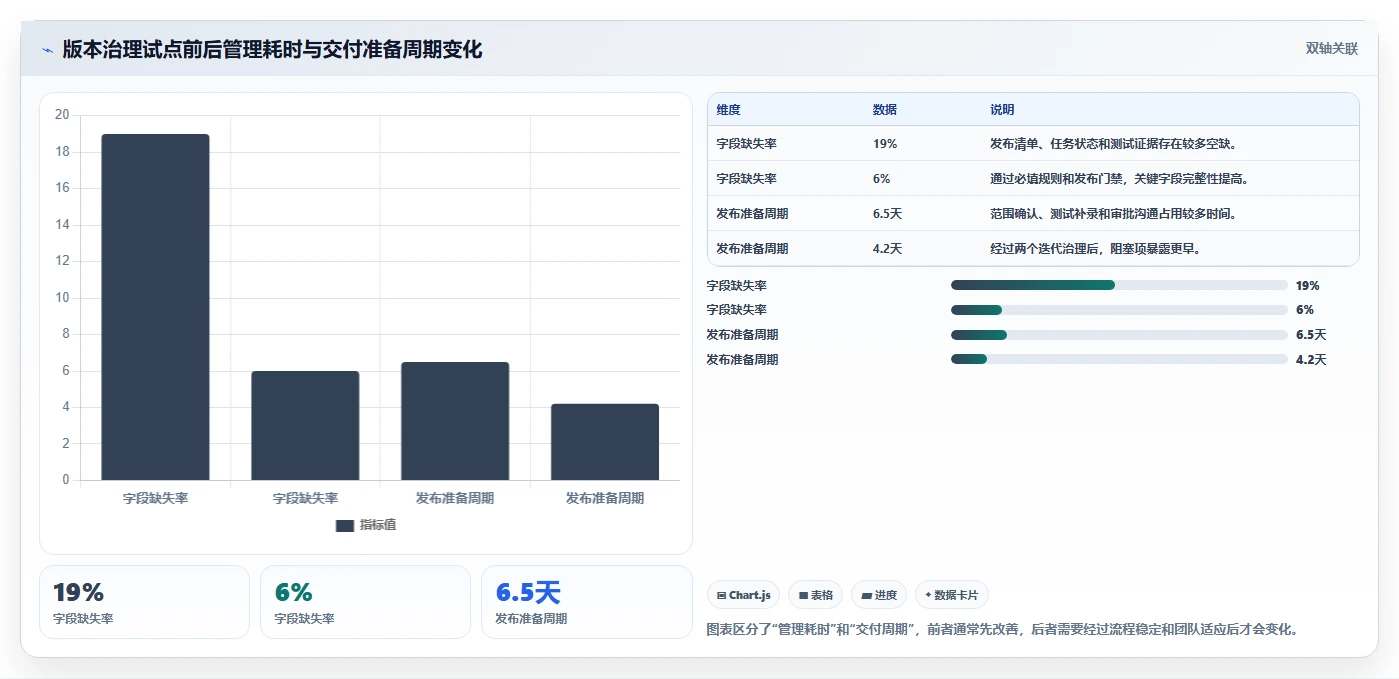Click the description 范围确认、测试补录和审批沟通占用较多时间。
Image resolution: width=1399 pixels, height=679 pixels.
(1114, 214)
